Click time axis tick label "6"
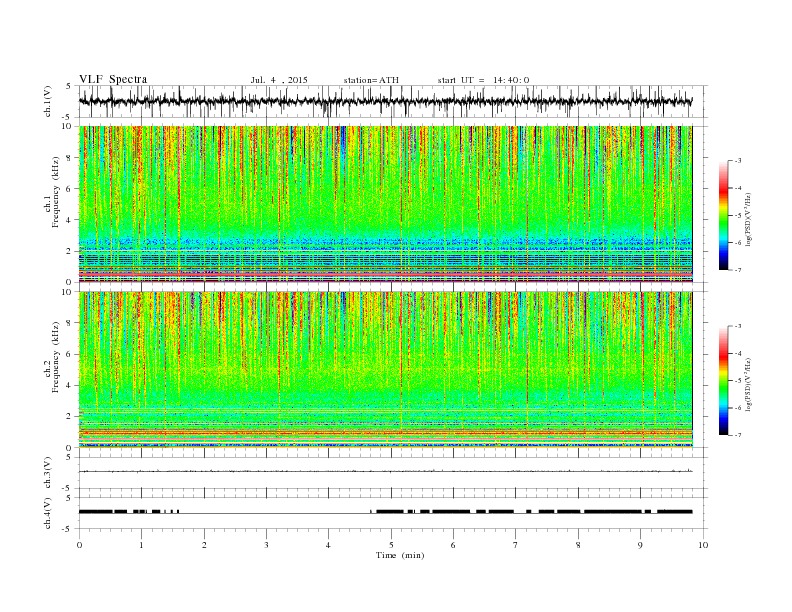This screenshot has width=792, height=612. click(453, 545)
